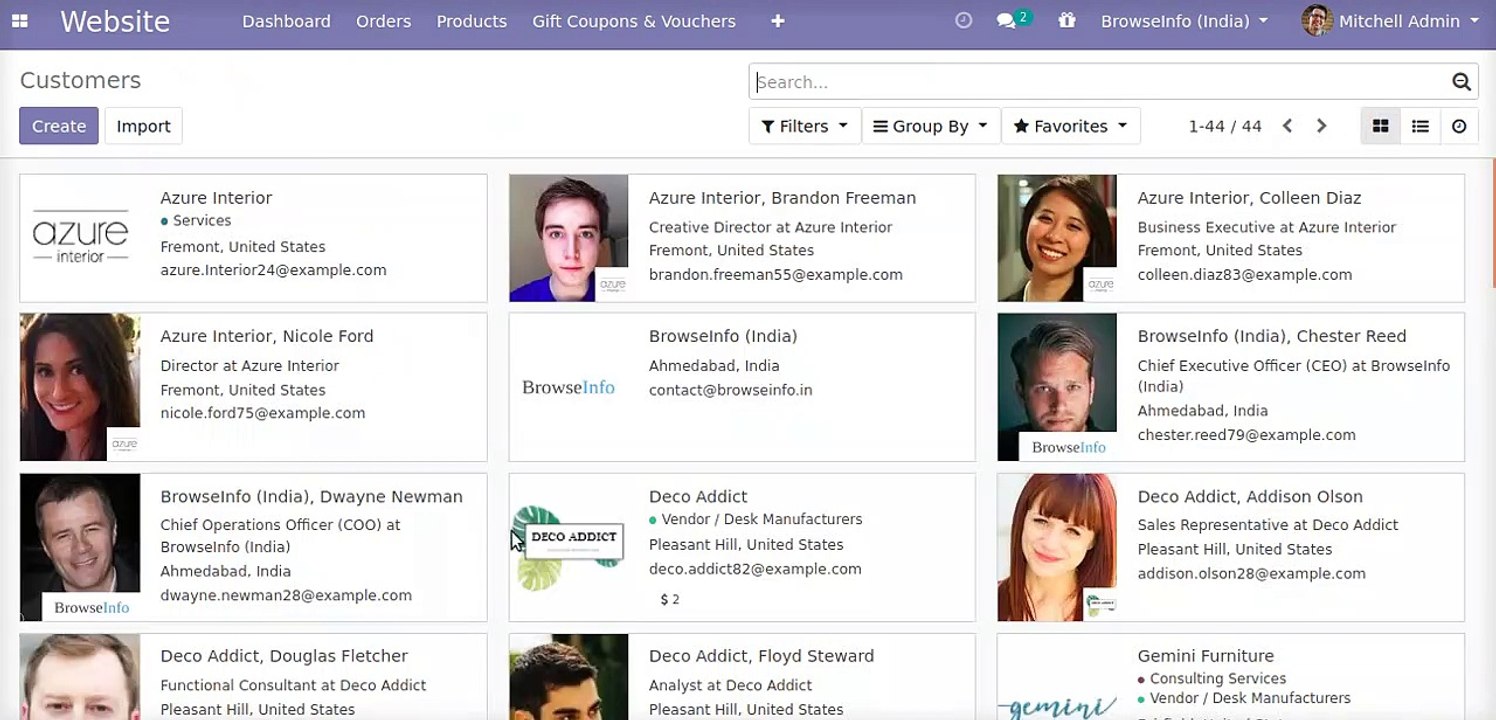Click the Website app title
The image size is (1496, 720).
point(115,21)
